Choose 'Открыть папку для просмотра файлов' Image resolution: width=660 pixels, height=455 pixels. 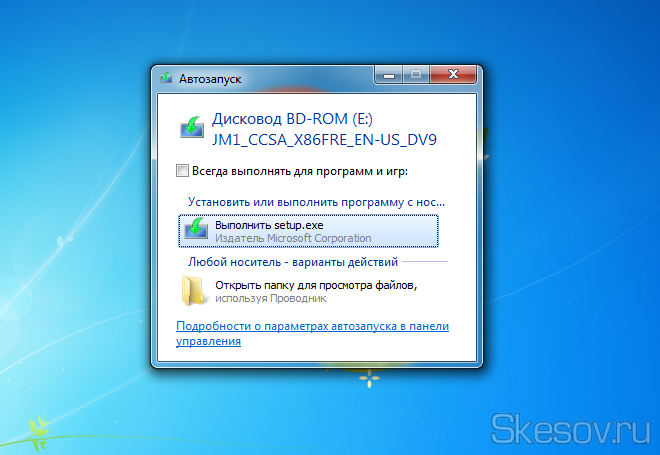[316, 285]
